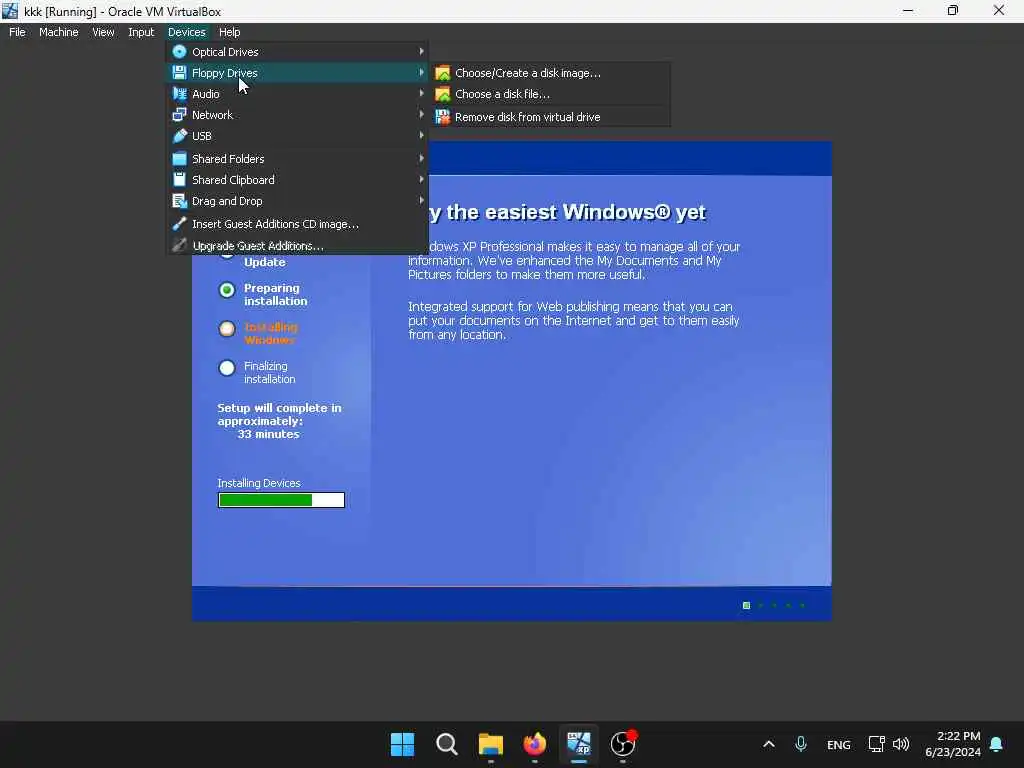Expand the USB submenu arrow
The width and height of the screenshot is (1024, 768).
click(x=421, y=135)
